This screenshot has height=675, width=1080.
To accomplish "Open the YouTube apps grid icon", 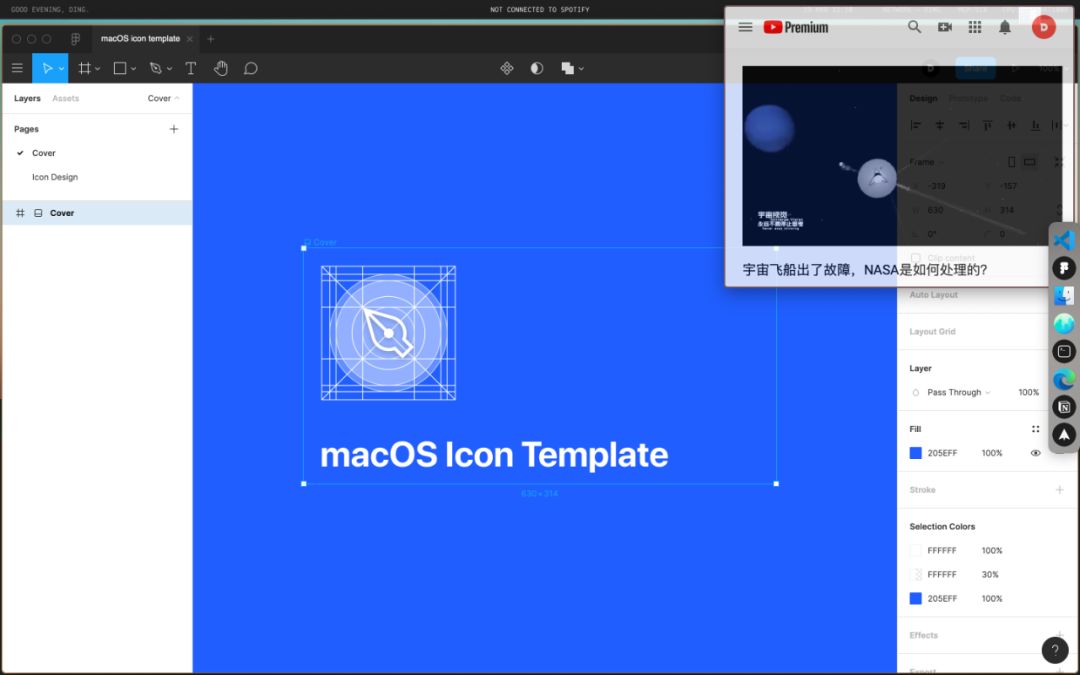I will pos(975,27).
